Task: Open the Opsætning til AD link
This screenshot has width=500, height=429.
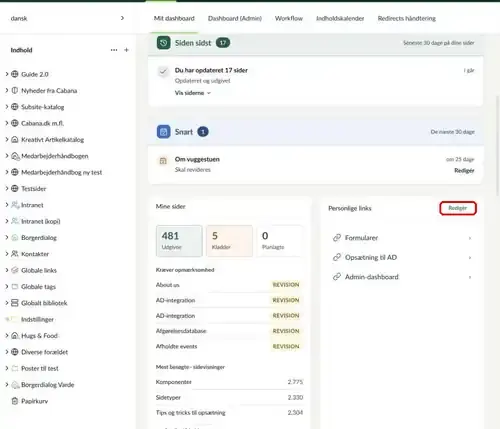Action: tap(402, 257)
